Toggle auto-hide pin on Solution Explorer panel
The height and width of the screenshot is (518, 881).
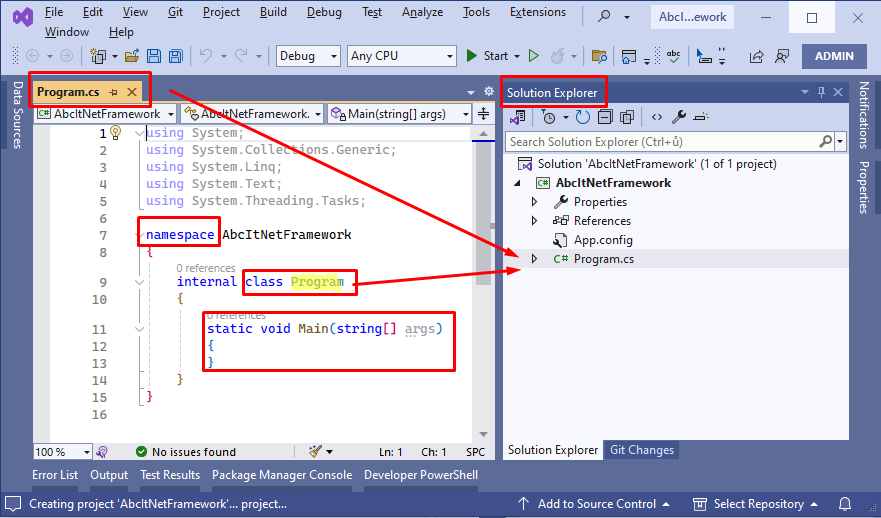pyautogui.click(x=822, y=93)
